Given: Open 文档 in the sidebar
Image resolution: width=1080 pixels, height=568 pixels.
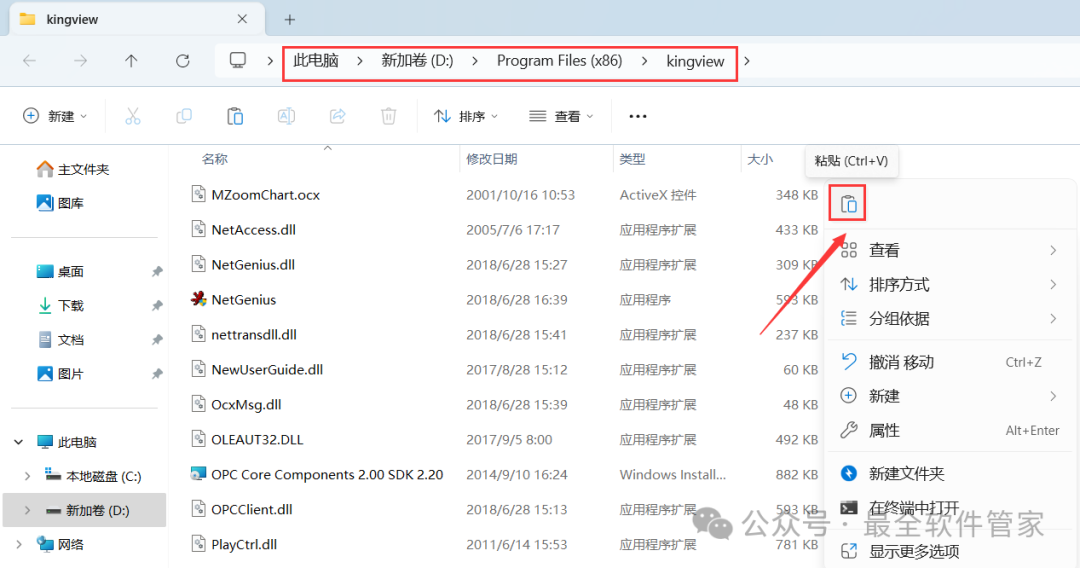Looking at the screenshot, I should coord(60,339).
